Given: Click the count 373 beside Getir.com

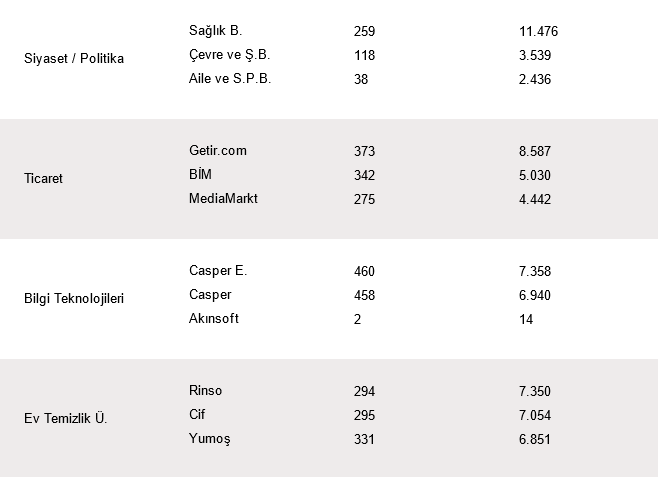Looking at the screenshot, I should pos(364,152).
